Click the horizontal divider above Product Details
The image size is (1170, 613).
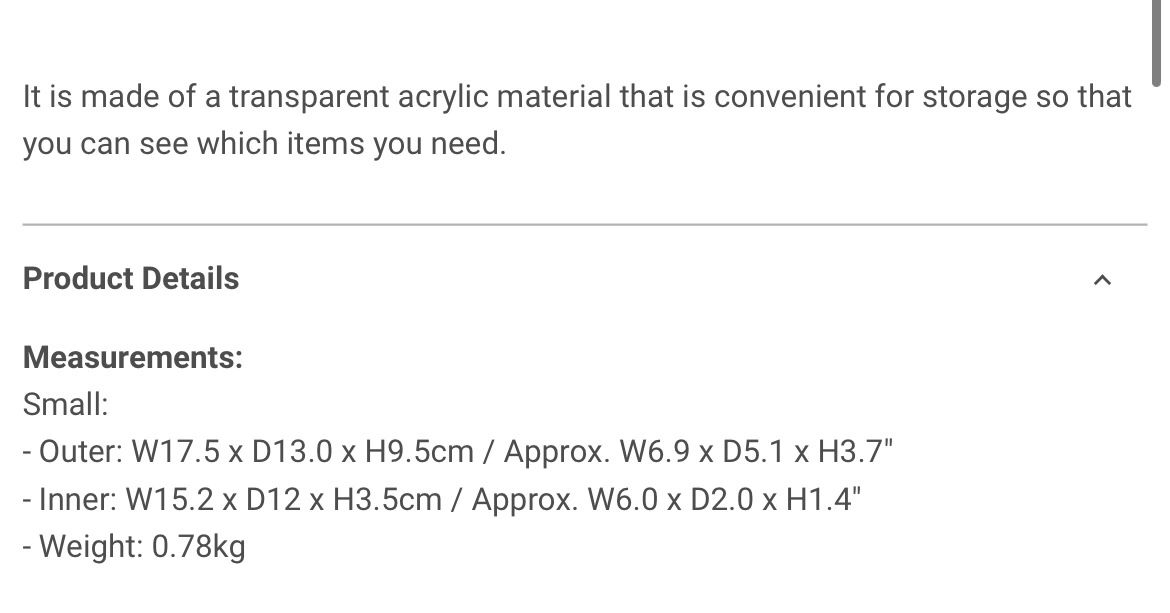[585, 224]
